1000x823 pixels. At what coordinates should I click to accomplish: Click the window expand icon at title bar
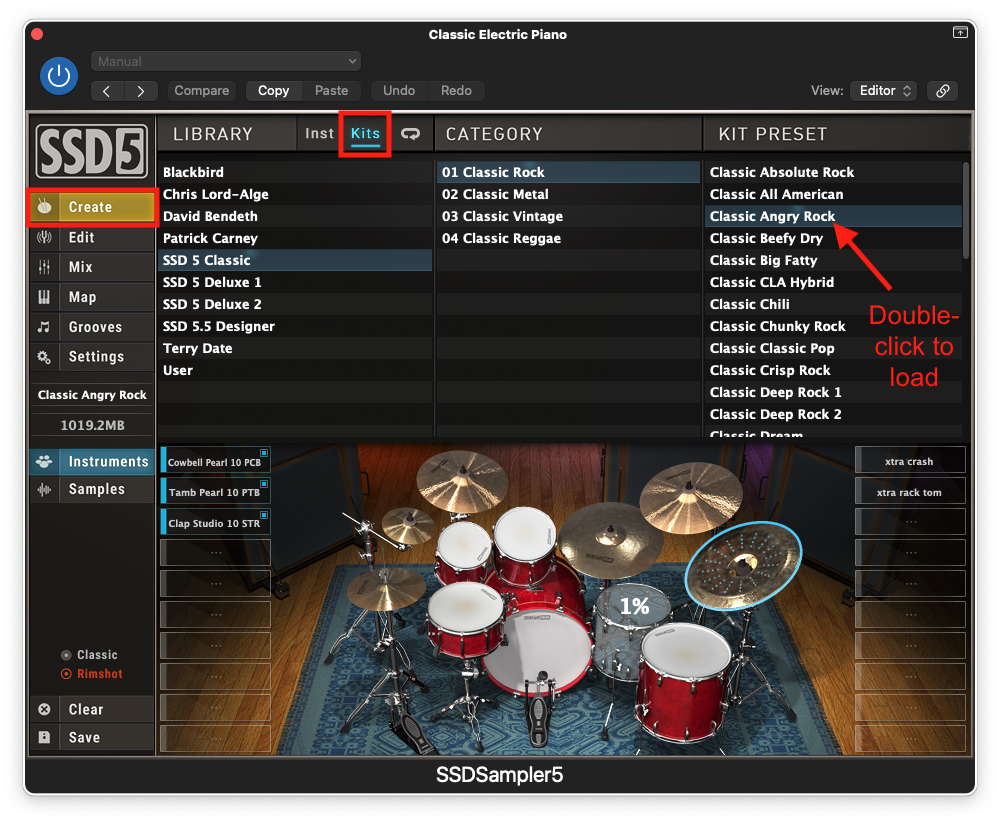[x=960, y=32]
